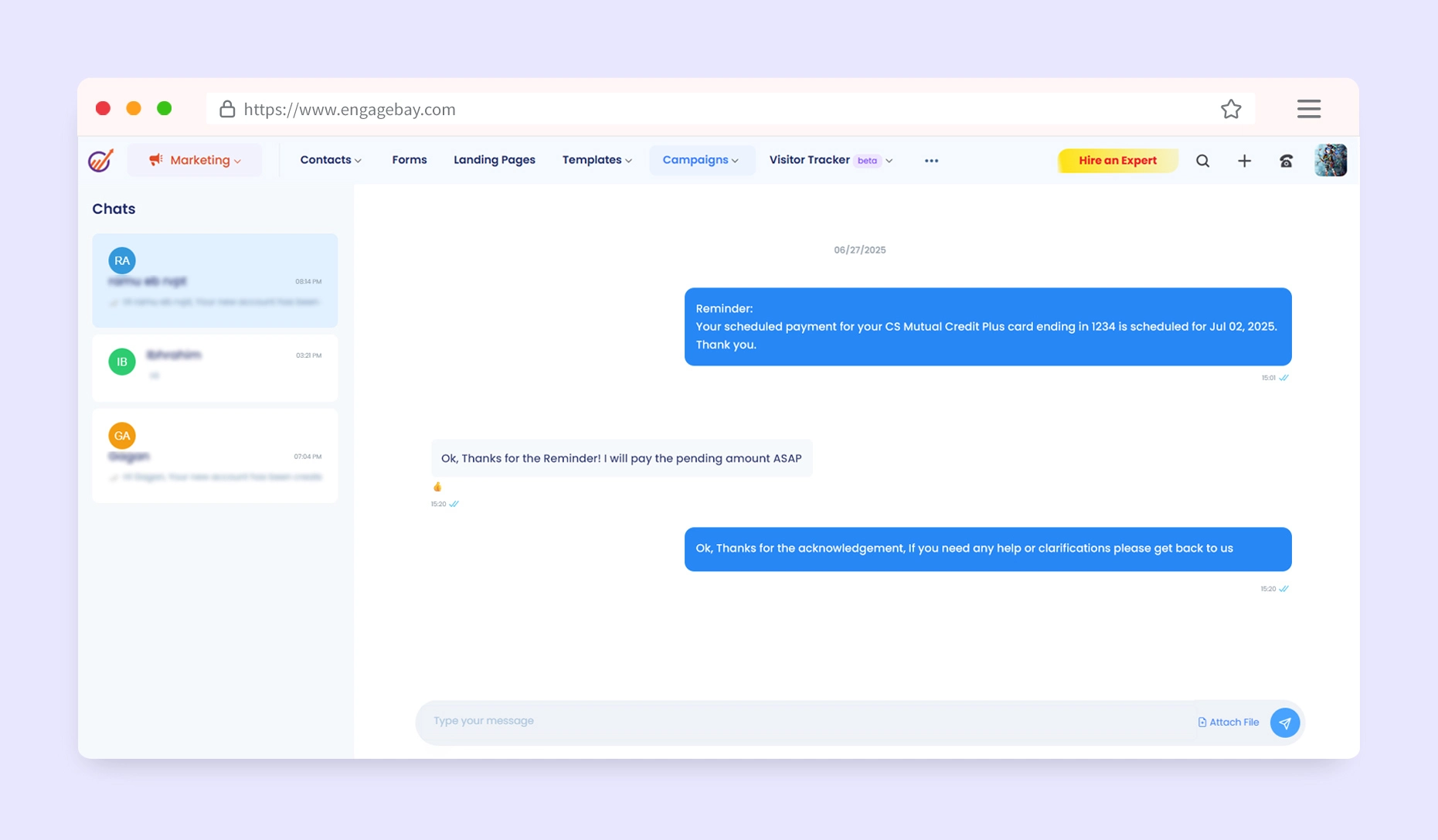The image size is (1438, 840).
Task: Open the search magnifier icon
Action: [1202, 161]
